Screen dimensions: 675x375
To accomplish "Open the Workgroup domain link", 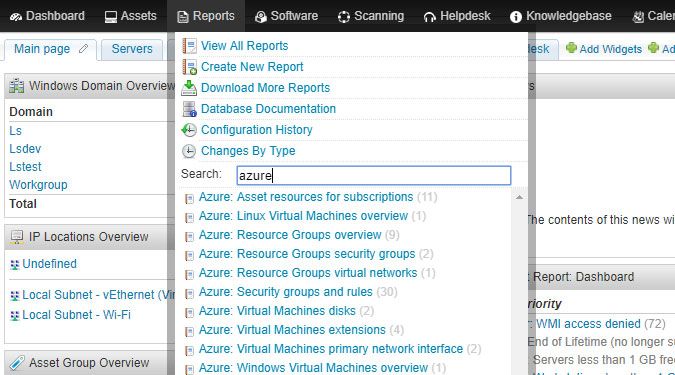I will click(x=38, y=185).
